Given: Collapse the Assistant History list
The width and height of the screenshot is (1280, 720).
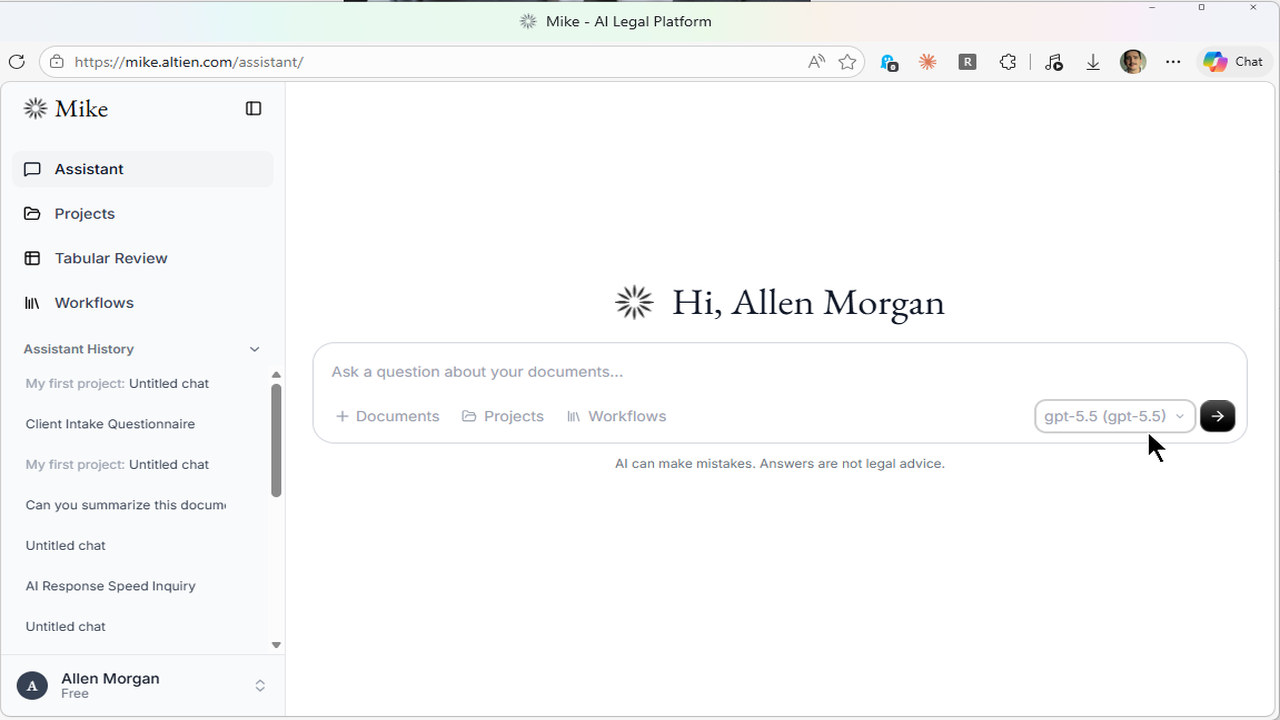Looking at the screenshot, I should pyautogui.click(x=254, y=349).
